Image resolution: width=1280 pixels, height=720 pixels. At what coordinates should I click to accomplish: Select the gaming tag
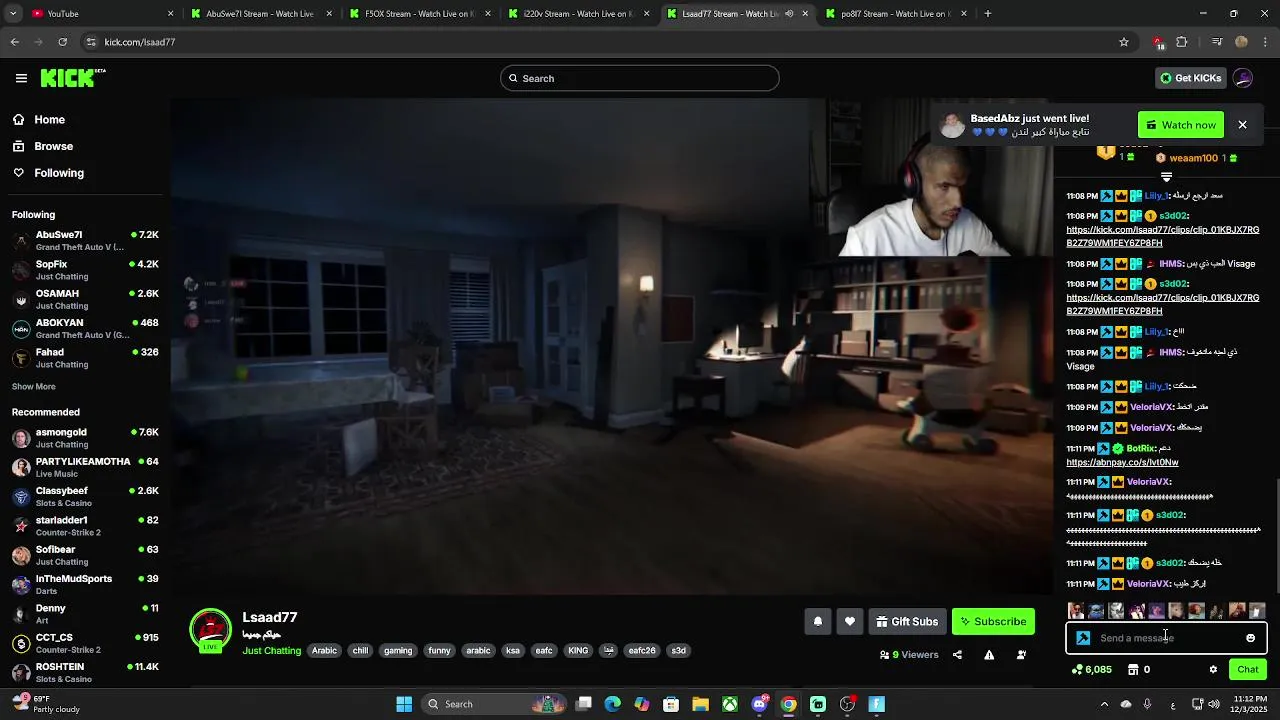pyautogui.click(x=398, y=651)
